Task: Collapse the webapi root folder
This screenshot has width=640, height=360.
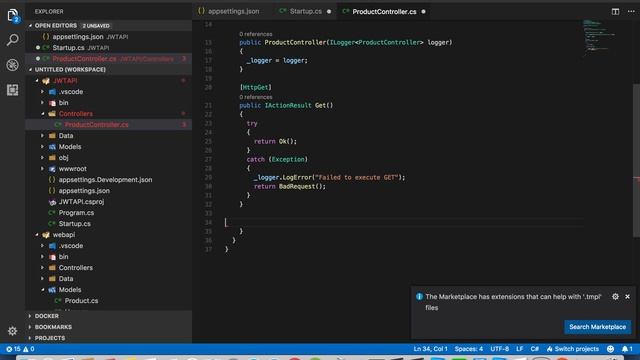Action: 37,235
